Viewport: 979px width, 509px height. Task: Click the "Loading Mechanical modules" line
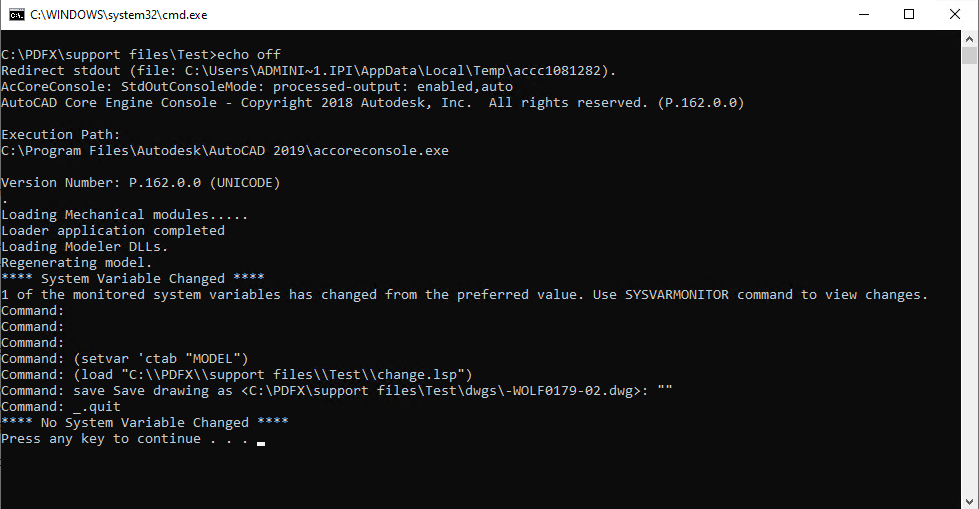coord(124,215)
